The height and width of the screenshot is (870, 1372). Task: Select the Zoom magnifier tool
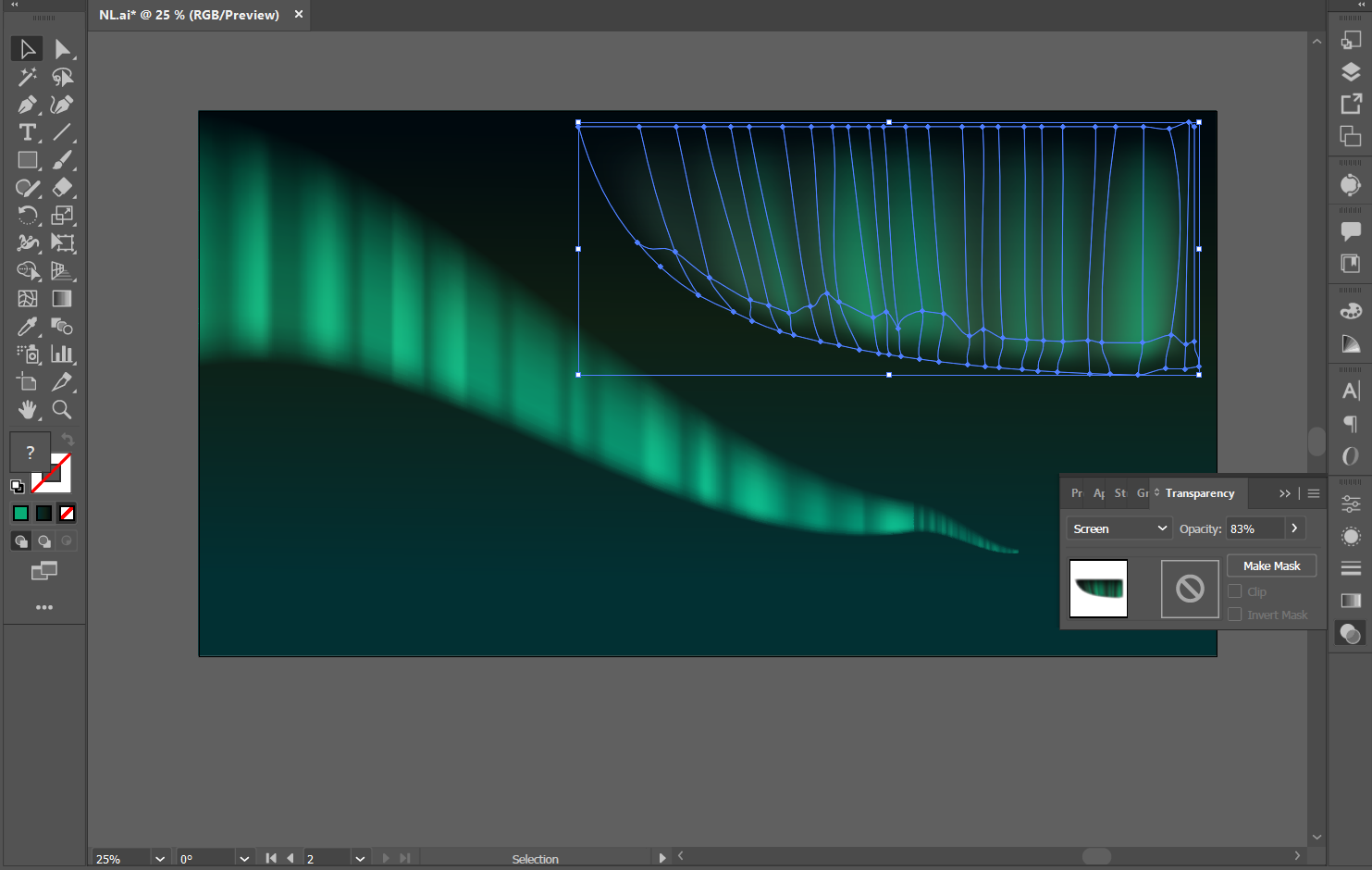click(x=62, y=410)
